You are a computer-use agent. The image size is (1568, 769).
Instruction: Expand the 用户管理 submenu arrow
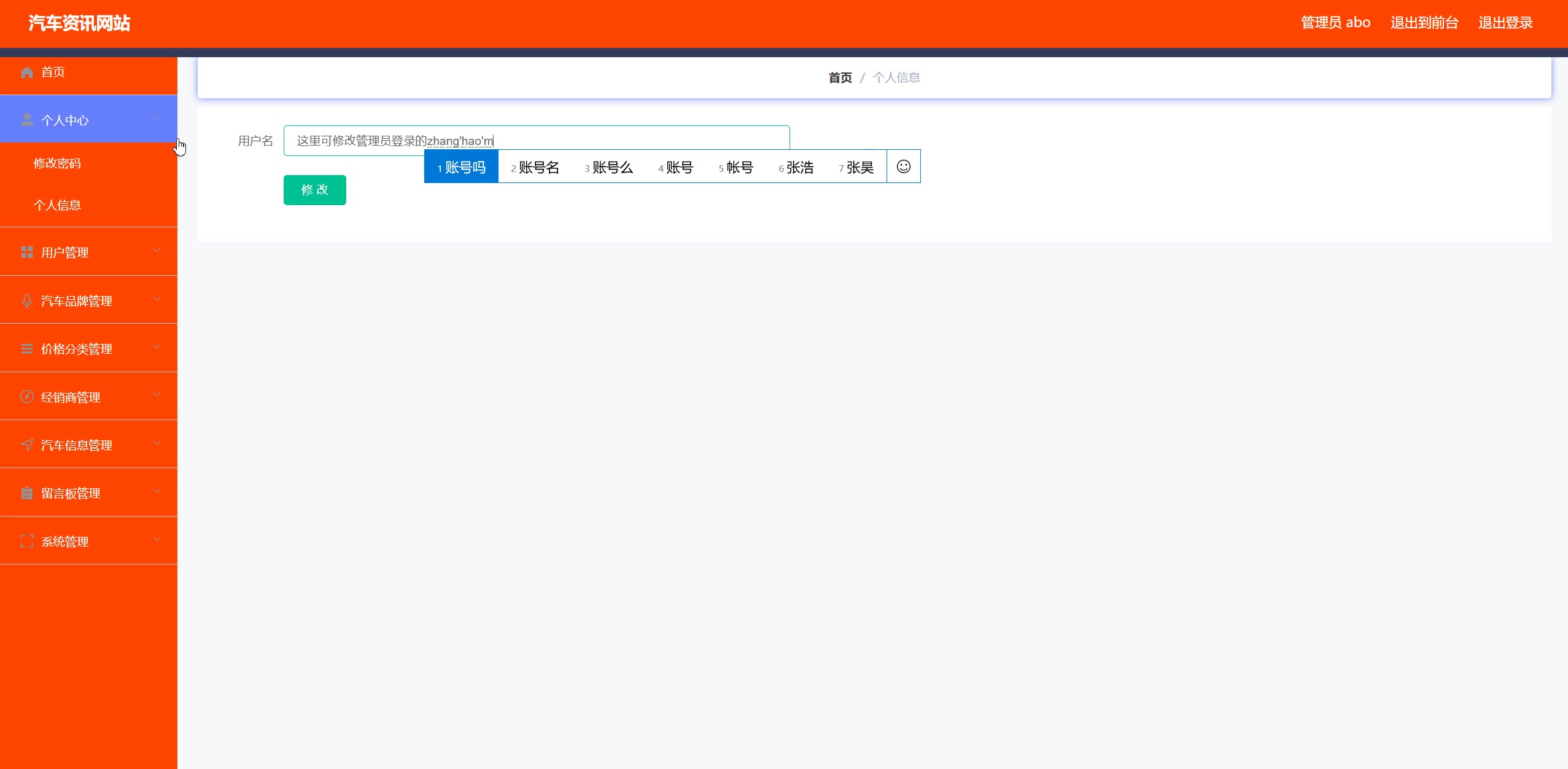(157, 251)
